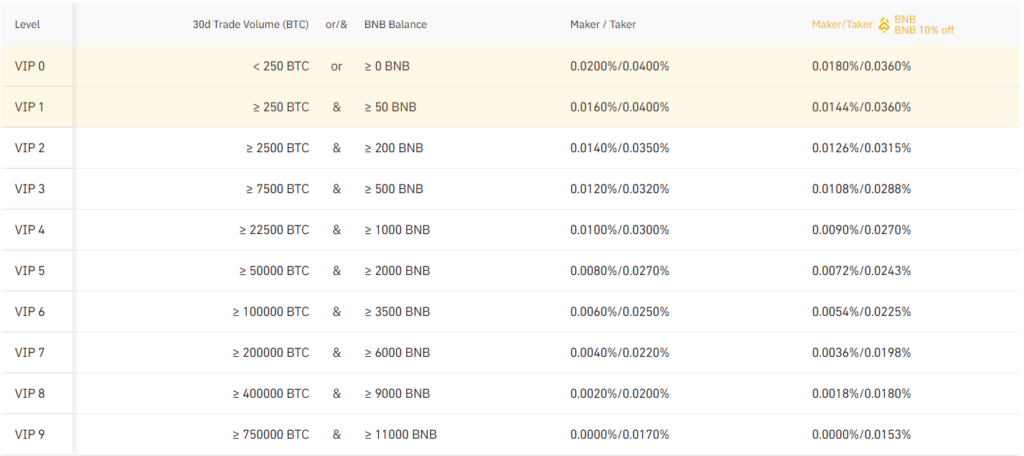Click the VIP 7 level label
Image resolution: width=1024 pixels, height=456 pixels.
30,353
